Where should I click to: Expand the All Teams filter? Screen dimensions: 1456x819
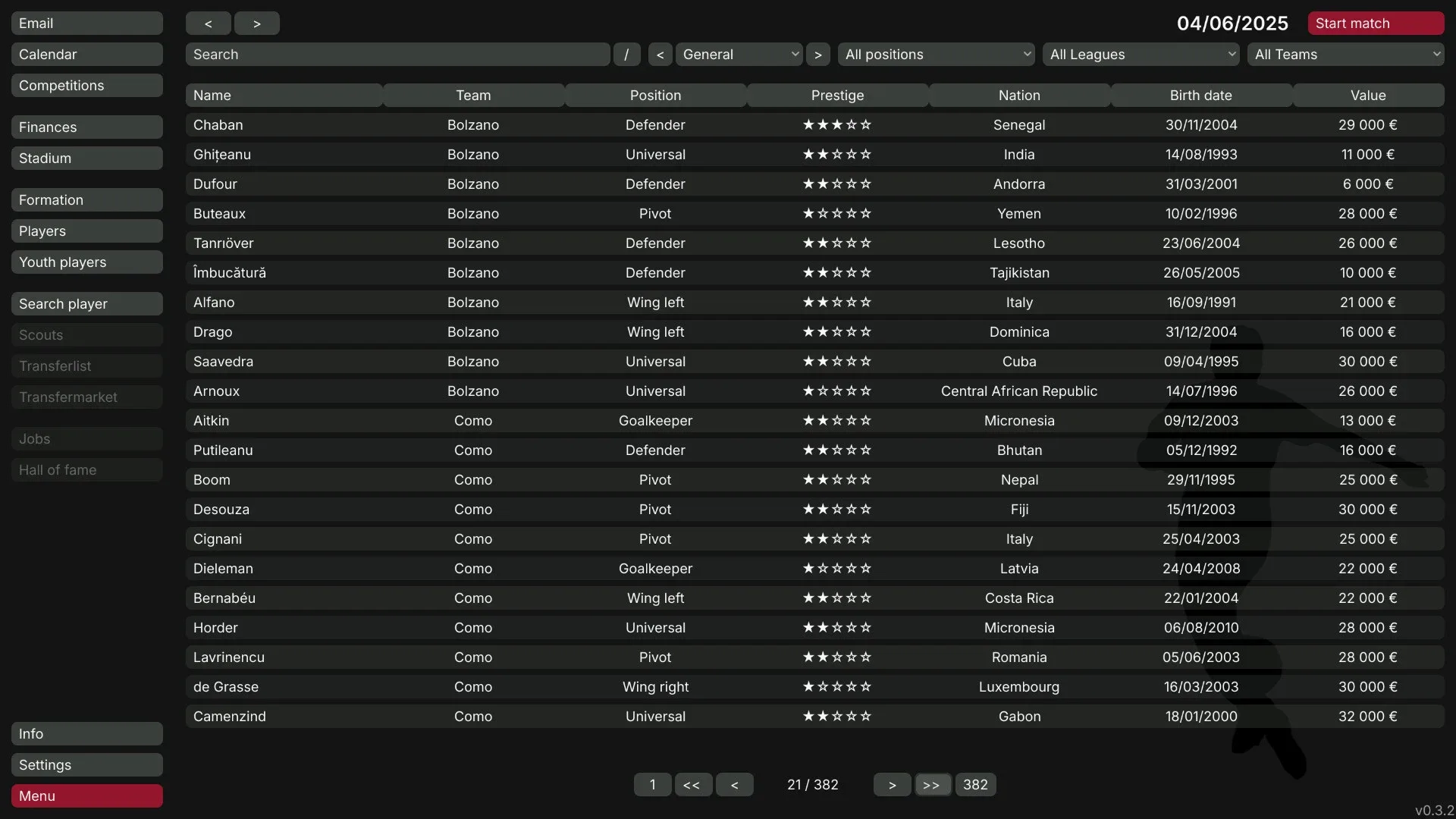pyautogui.click(x=1345, y=55)
